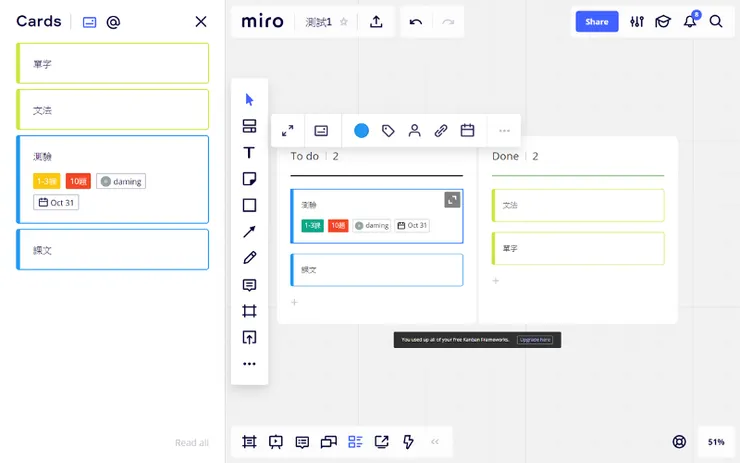
Task: Collapse the bottom toolbar chevrons
Action: pos(435,442)
